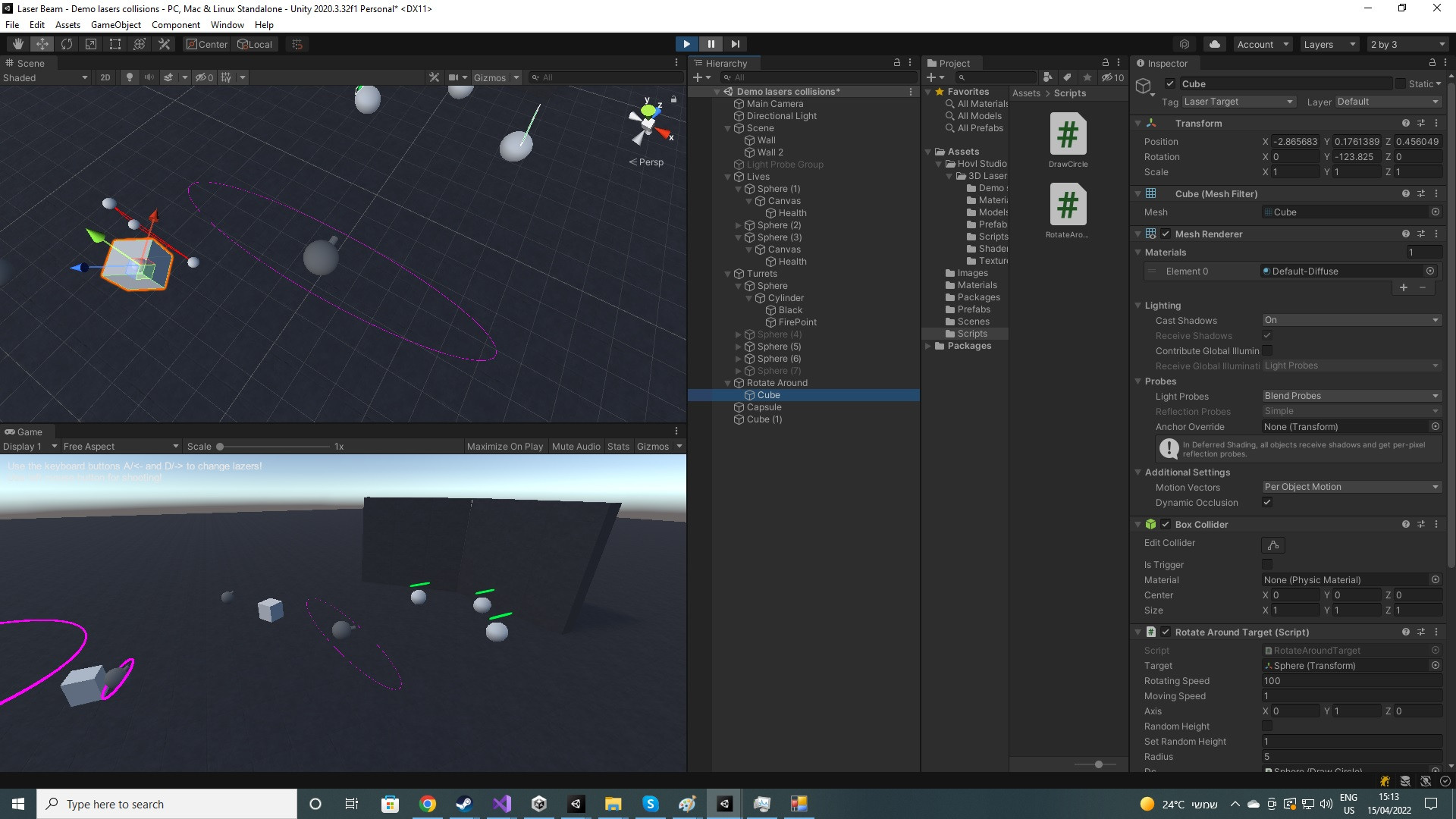Click the Unity icon in Windows taskbar

click(x=724, y=803)
